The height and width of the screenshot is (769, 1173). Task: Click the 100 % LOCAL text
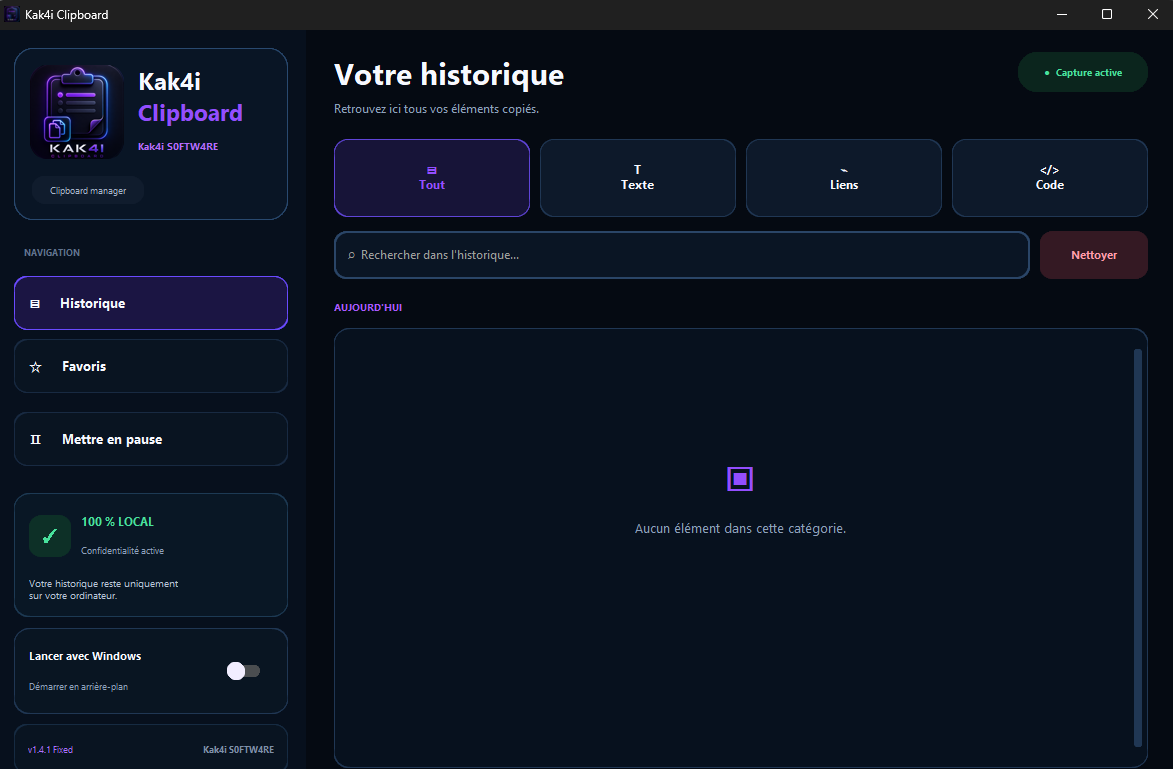click(x=117, y=522)
